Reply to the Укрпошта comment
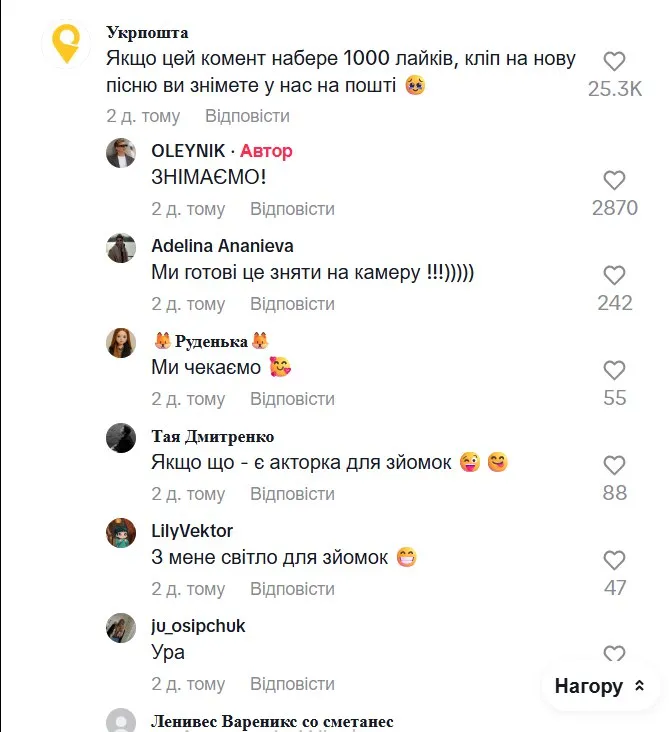The width and height of the screenshot is (669, 732). [247, 116]
